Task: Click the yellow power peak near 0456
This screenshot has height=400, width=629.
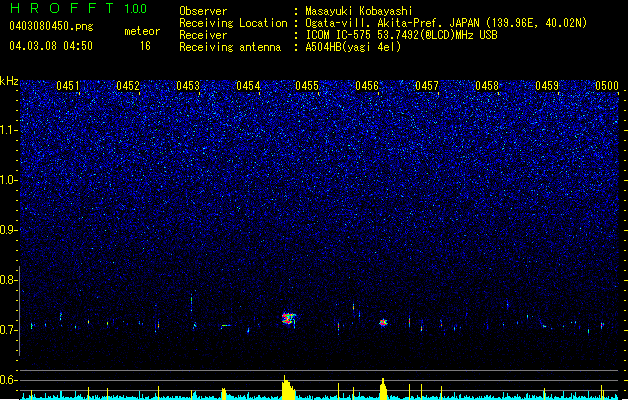Action: coord(383,389)
